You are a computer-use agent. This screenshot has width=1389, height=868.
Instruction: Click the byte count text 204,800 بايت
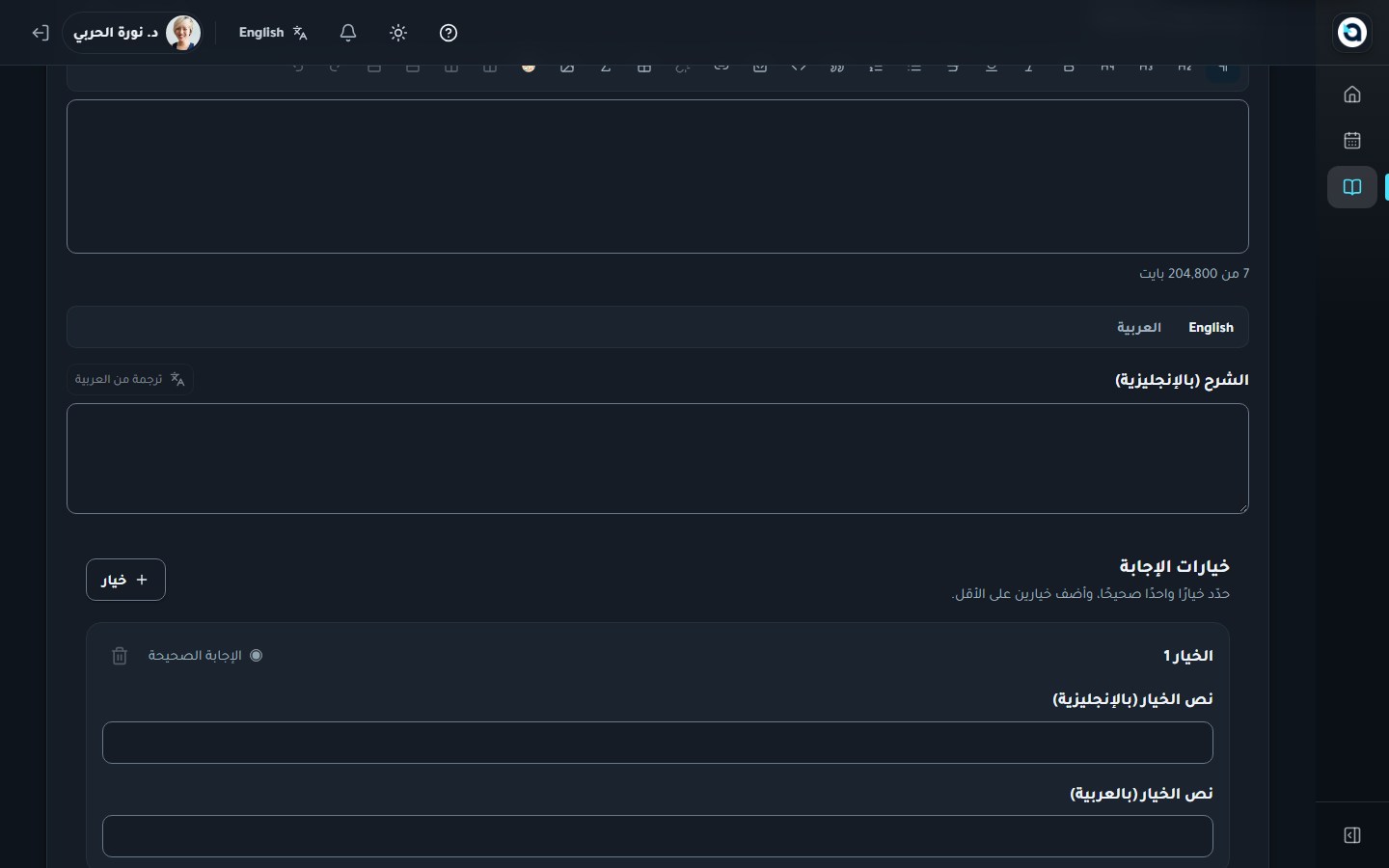coord(1194,274)
